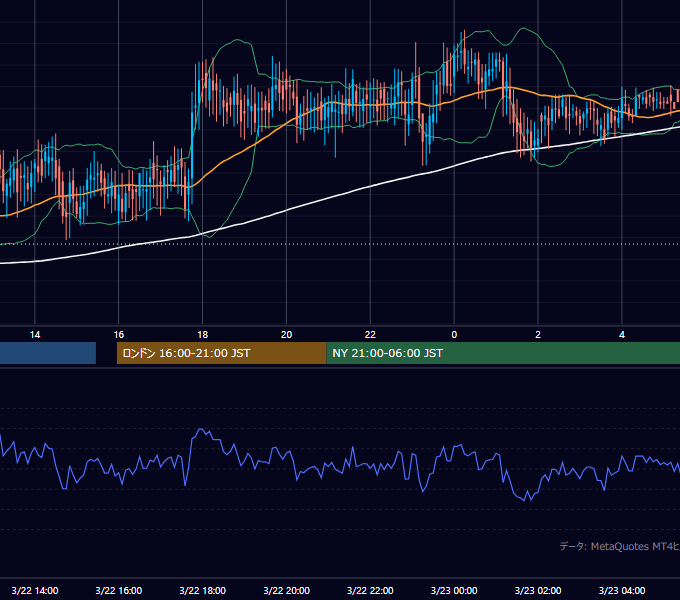Click the hour 18 axis label
The image size is (680, 600).
203,334
